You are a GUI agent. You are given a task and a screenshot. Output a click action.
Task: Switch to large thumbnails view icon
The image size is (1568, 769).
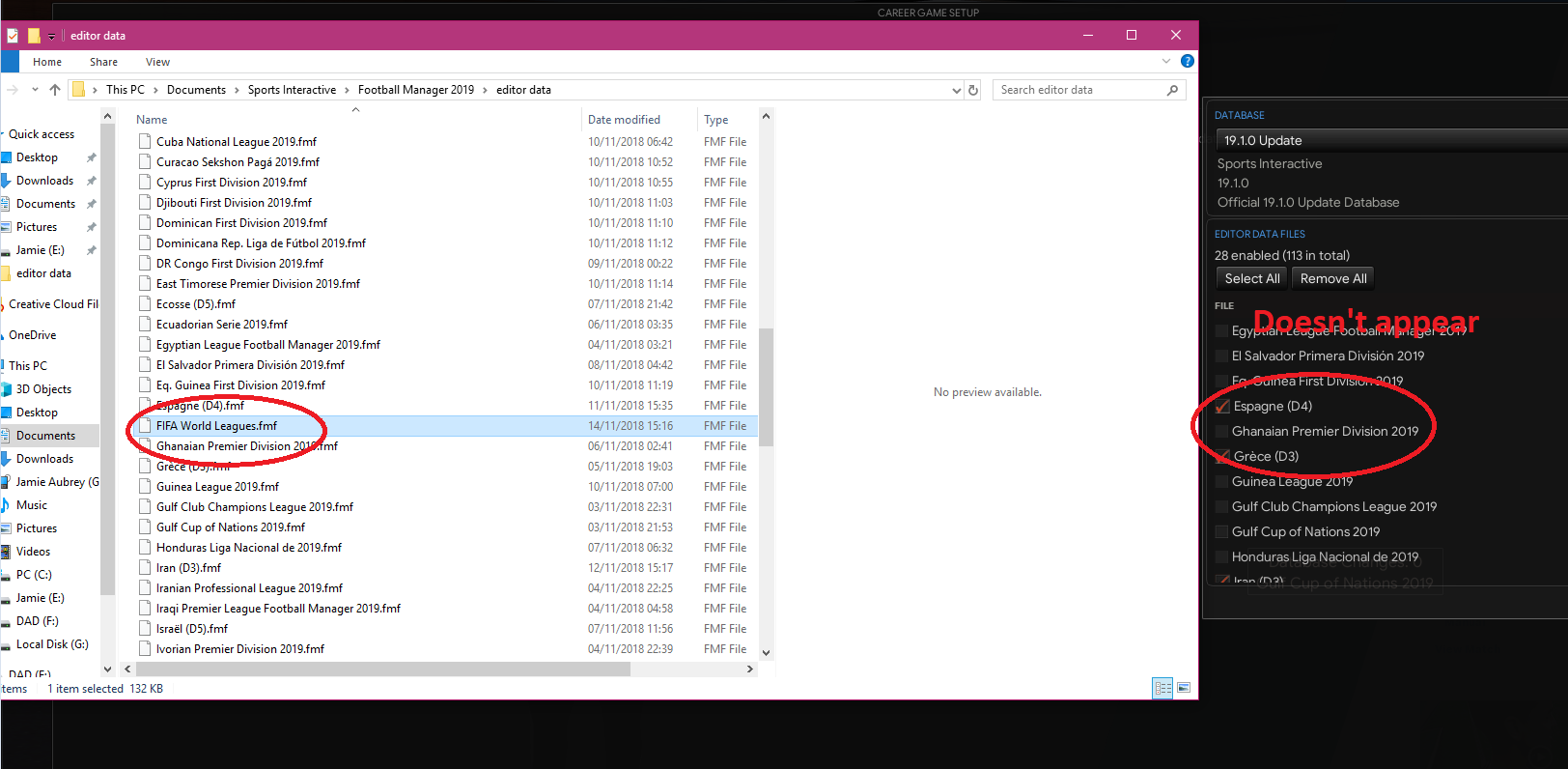click(1184, 688)
